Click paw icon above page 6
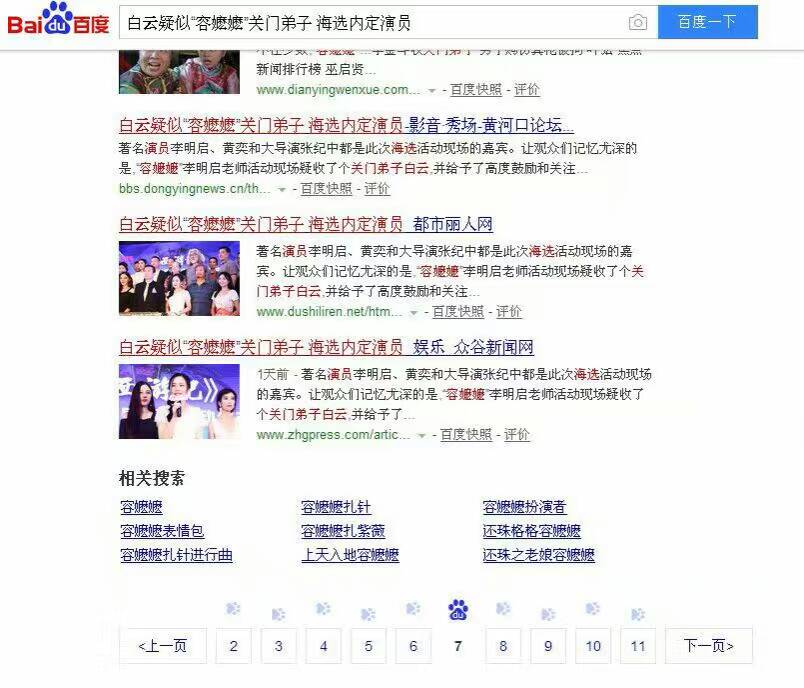This screenshot has height=688, width=804. 413,609
